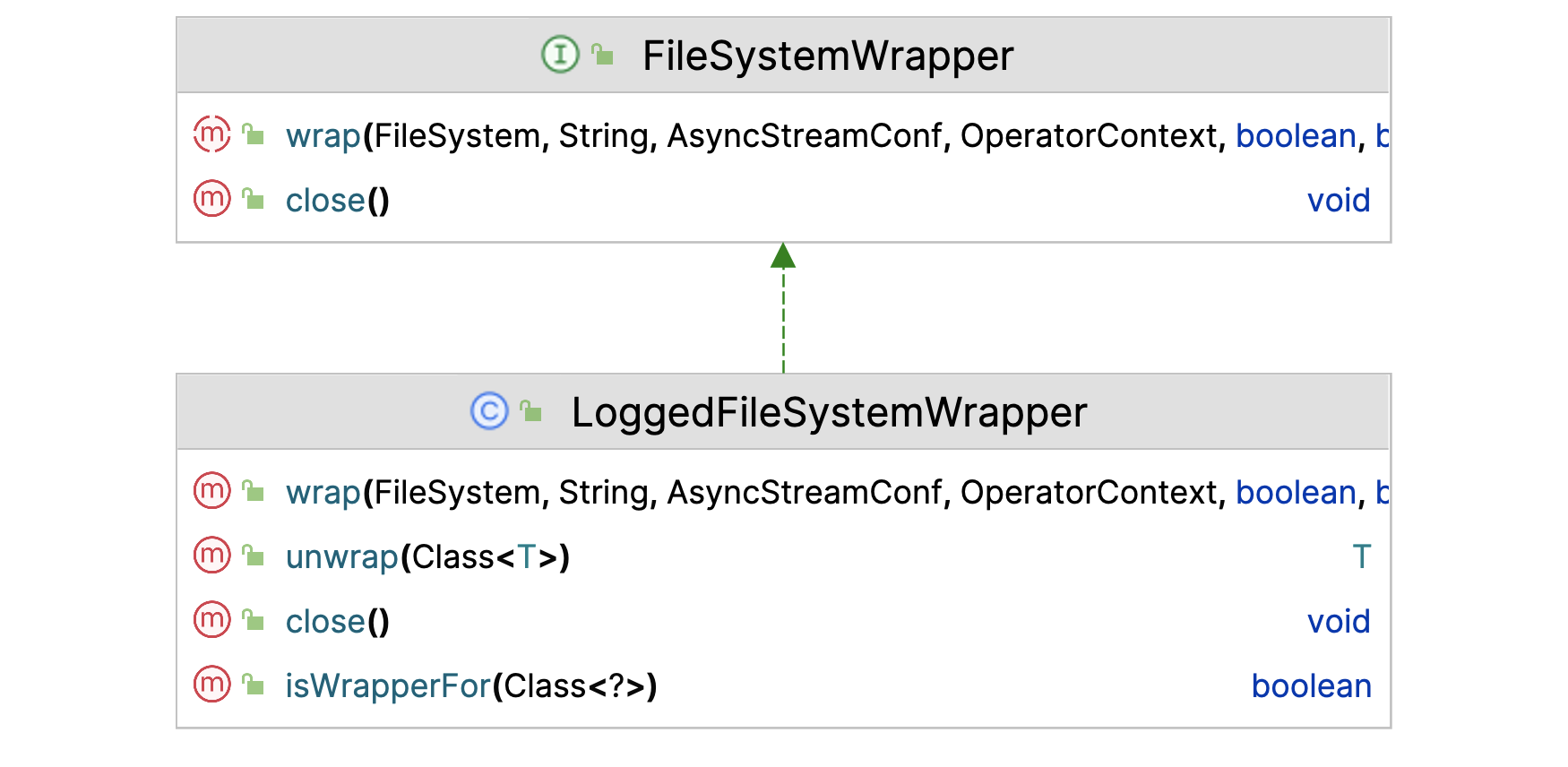Click the public lock icon next to FileSystemWrapper title
Screen dimensions: 1568x767
click(x=603, y=55)
